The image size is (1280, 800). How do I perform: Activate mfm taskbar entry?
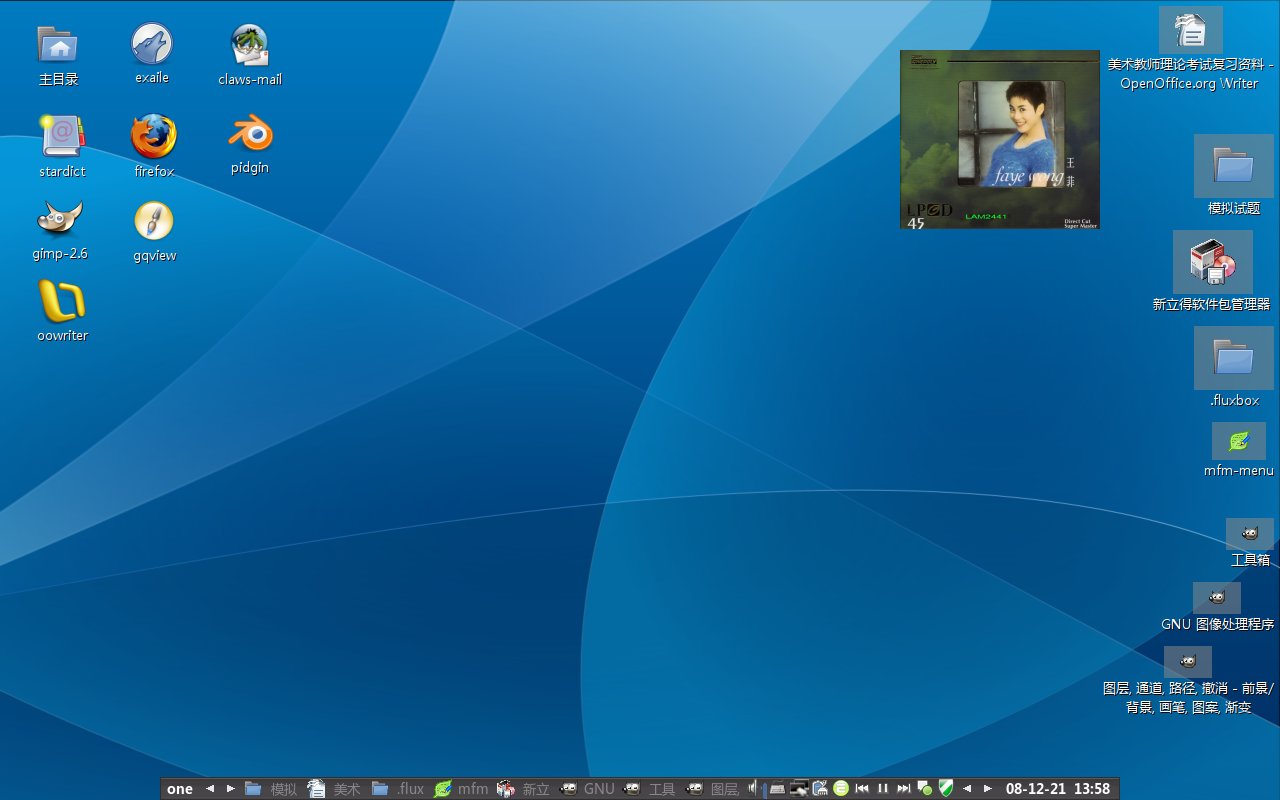pos(460,789)
